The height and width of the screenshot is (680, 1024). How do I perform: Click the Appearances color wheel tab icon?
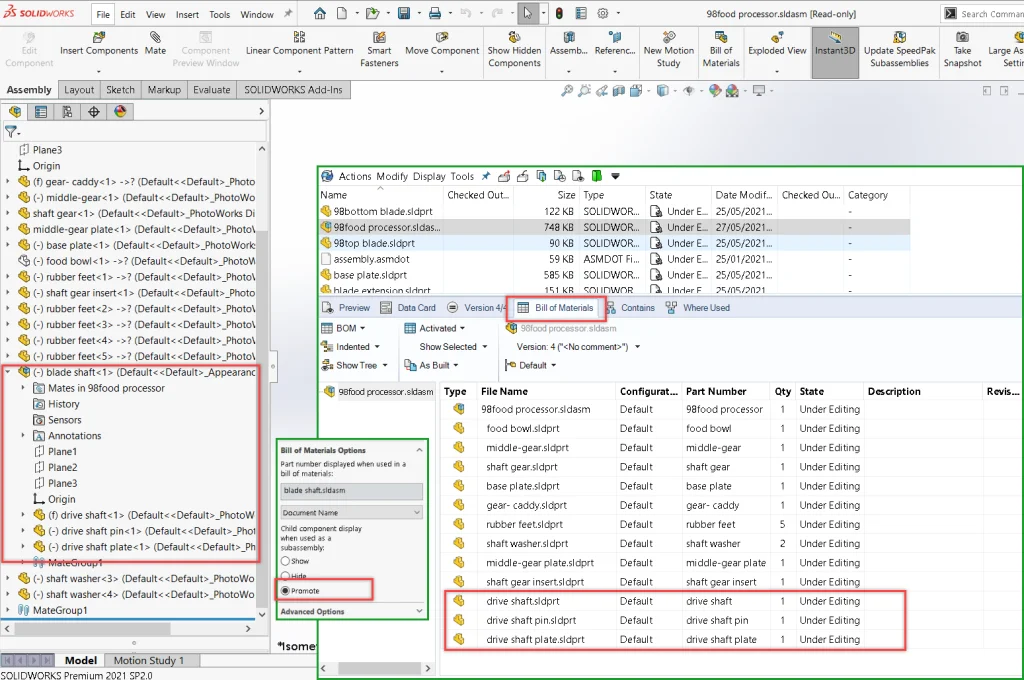coord(120,112)
